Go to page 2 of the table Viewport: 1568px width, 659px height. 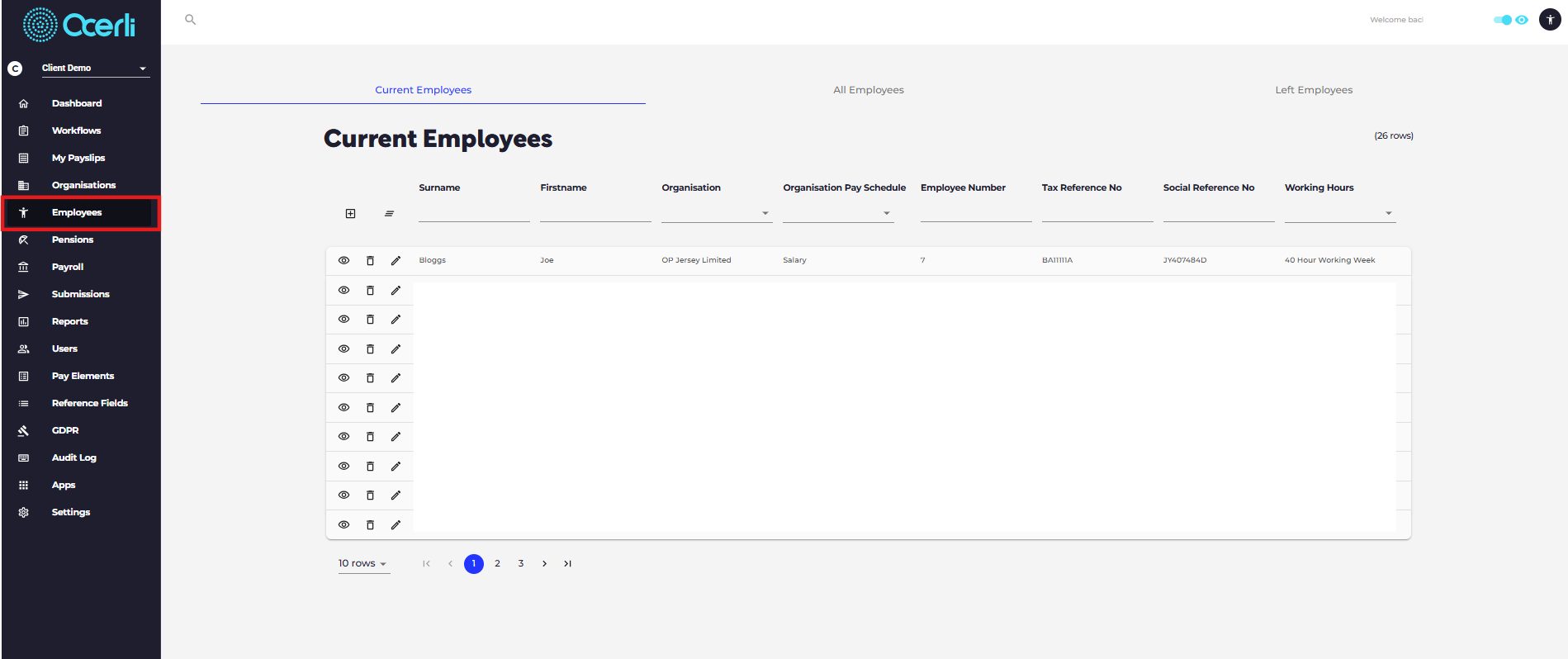pos(497,564)
